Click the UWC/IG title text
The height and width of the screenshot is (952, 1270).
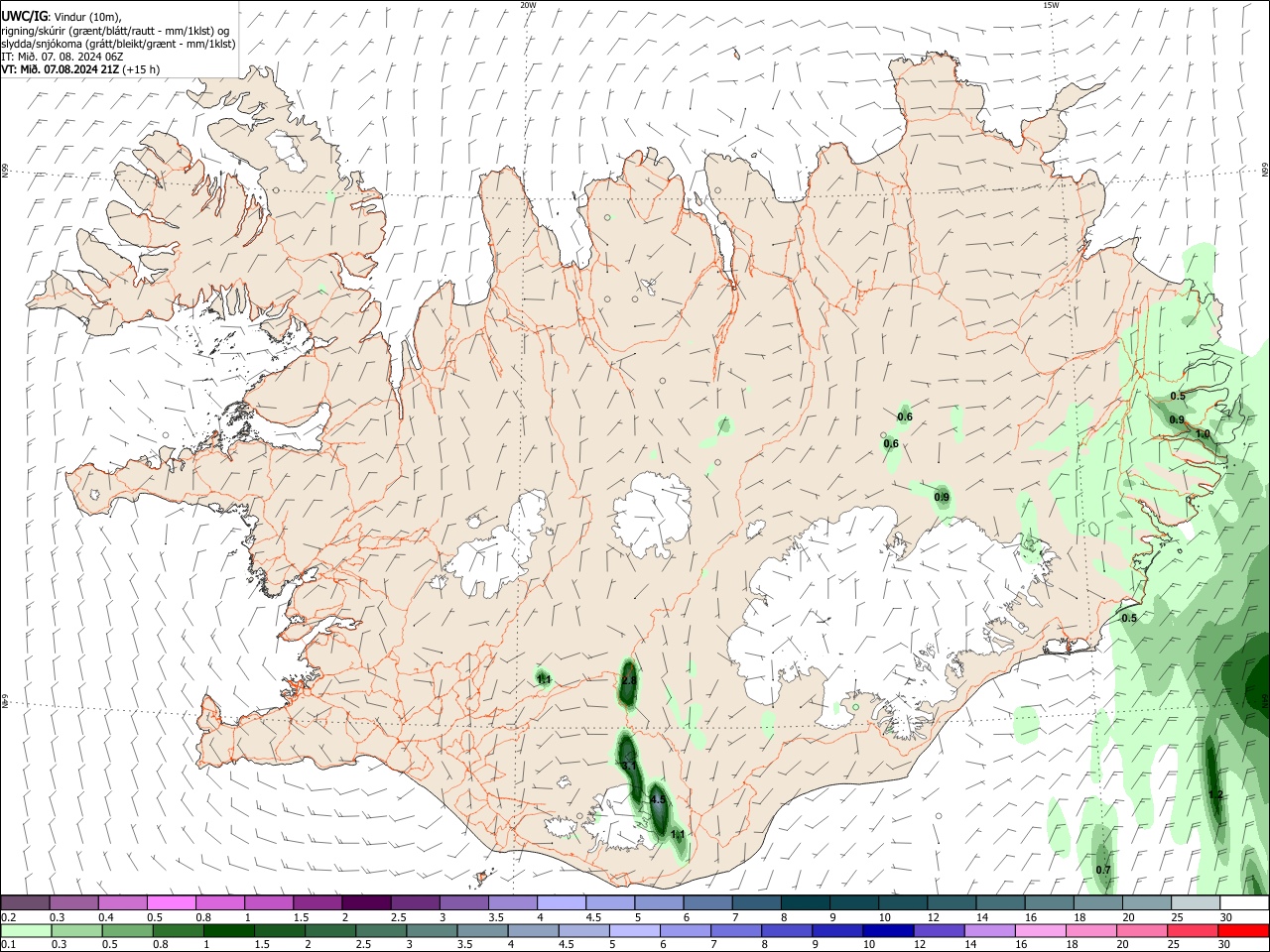point(24,17)
